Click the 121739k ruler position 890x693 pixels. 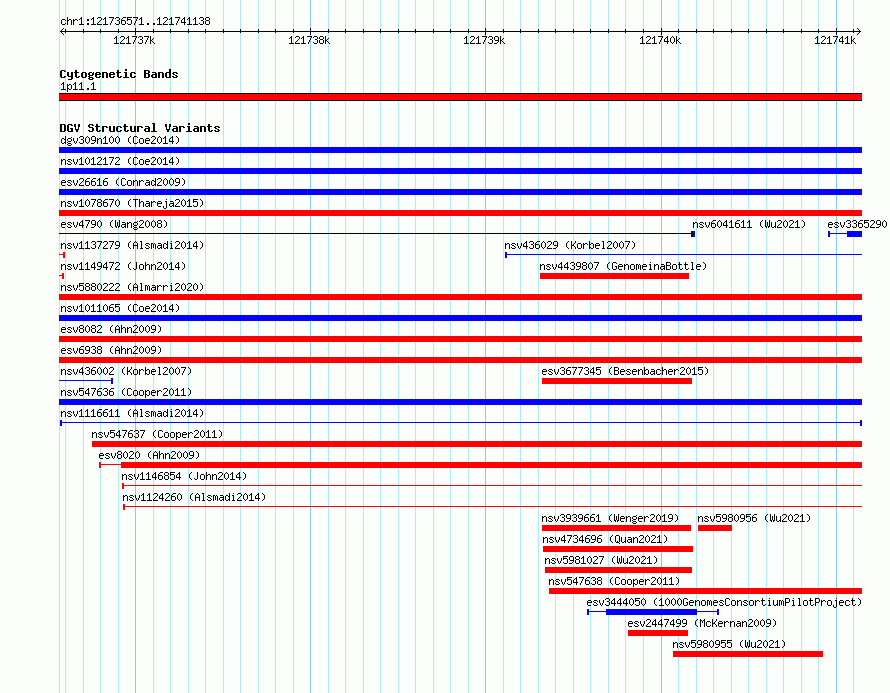(484, 40)
